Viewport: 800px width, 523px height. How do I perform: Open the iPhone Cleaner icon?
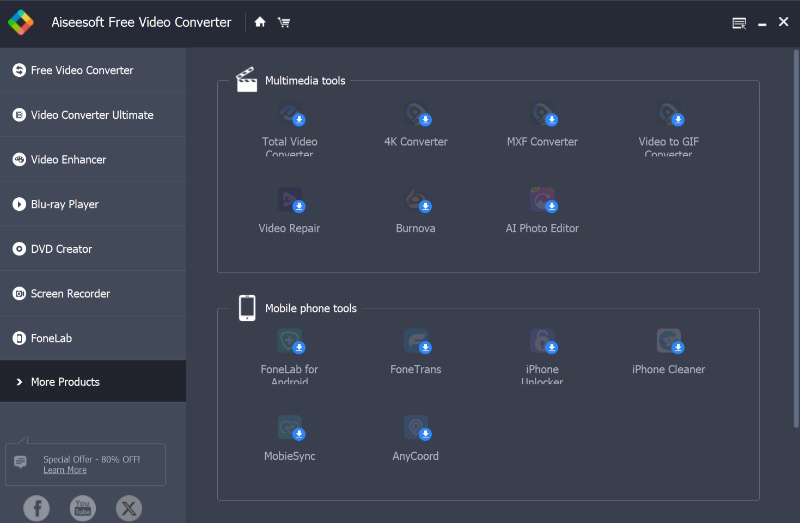pos(668,342)
